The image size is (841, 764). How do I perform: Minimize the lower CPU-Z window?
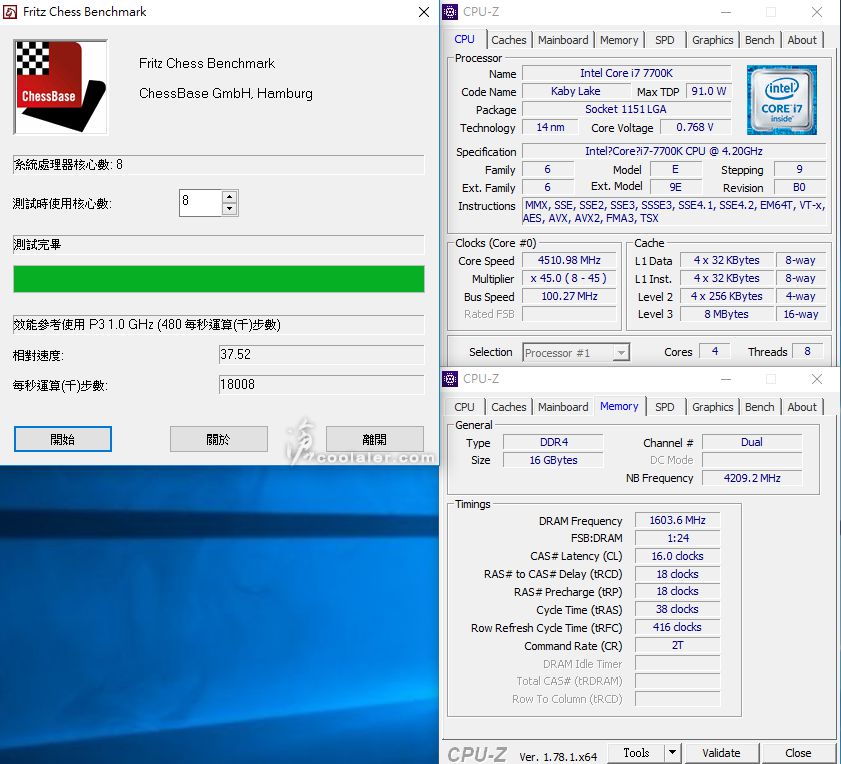point(726,379)
